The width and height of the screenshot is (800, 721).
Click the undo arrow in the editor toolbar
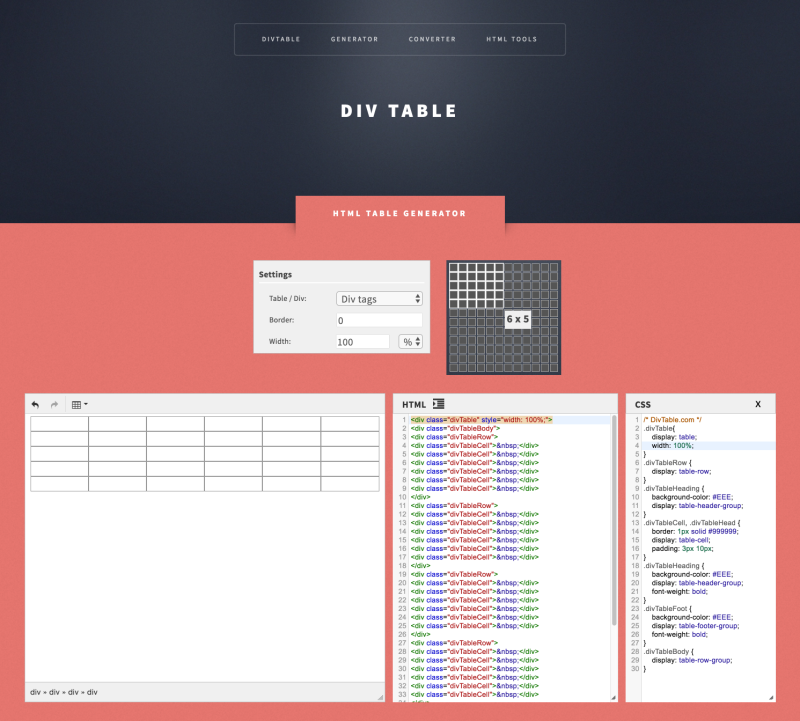35,405
